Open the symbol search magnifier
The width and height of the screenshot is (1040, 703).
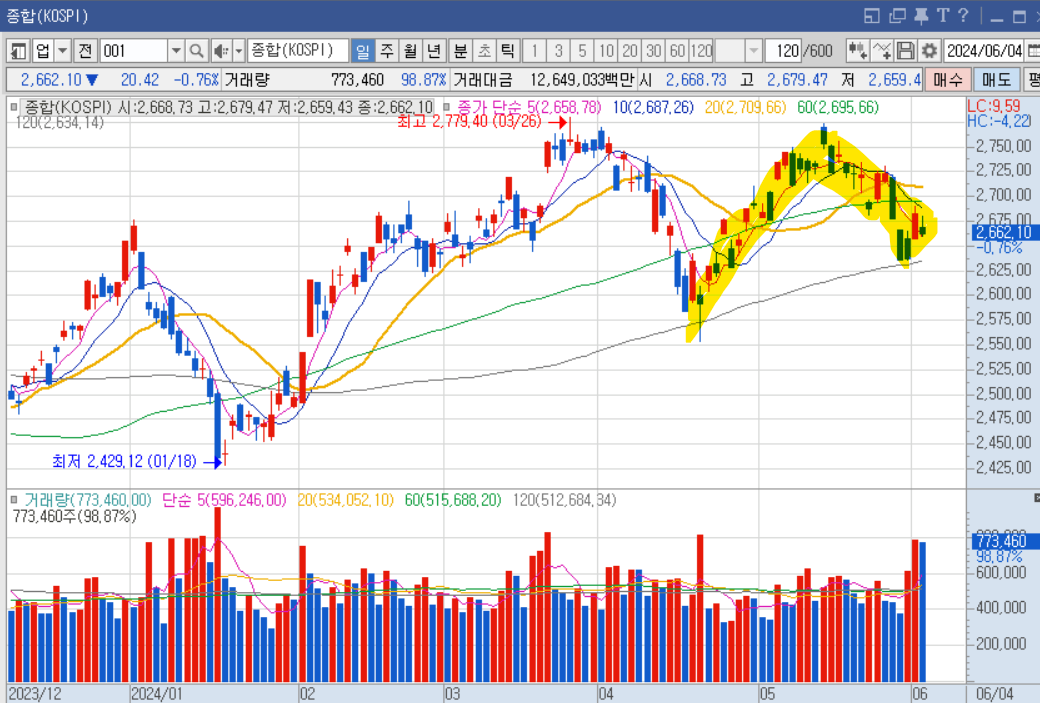point(196,50)
